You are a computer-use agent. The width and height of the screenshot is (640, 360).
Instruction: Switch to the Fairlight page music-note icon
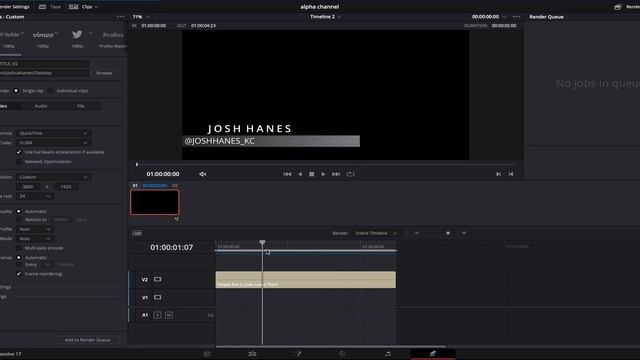click(x=388, y=354)
